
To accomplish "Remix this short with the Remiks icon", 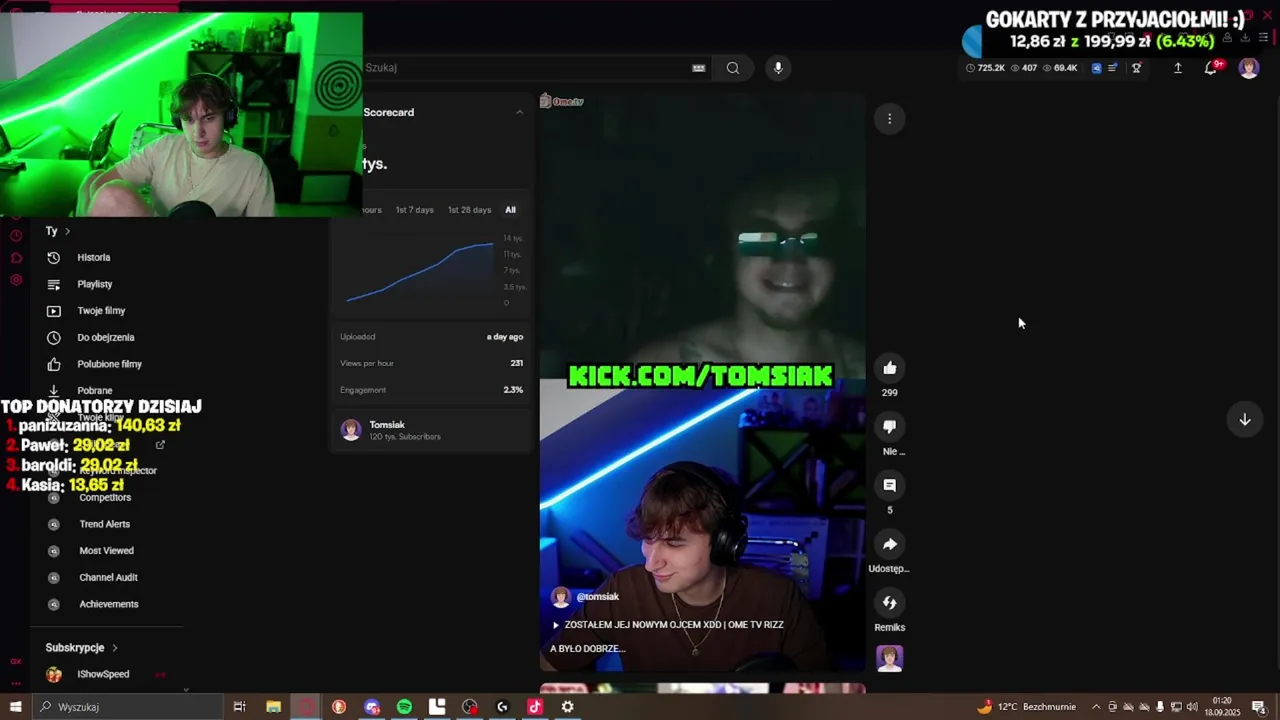I will 889,603.
